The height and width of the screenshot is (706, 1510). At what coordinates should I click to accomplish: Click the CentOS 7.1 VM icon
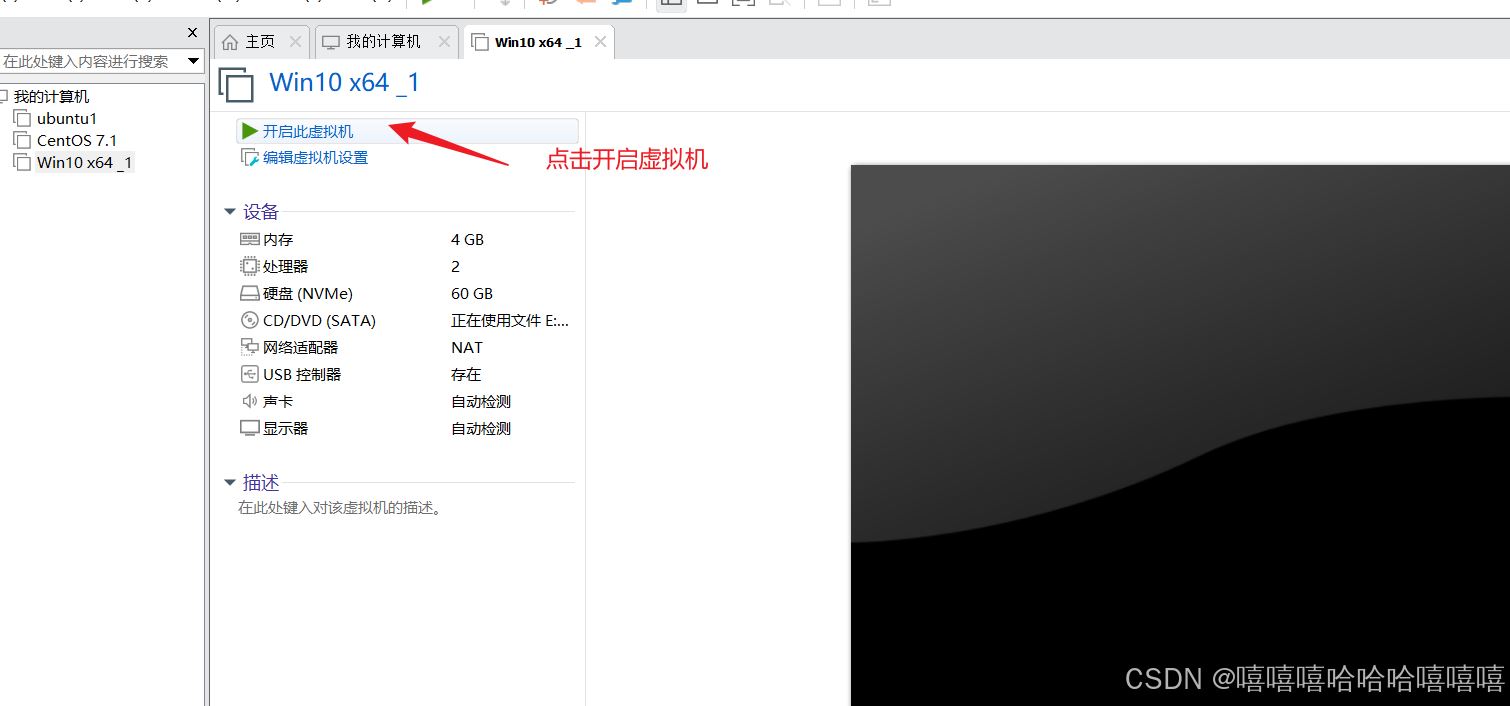click(x=22, y=141)
